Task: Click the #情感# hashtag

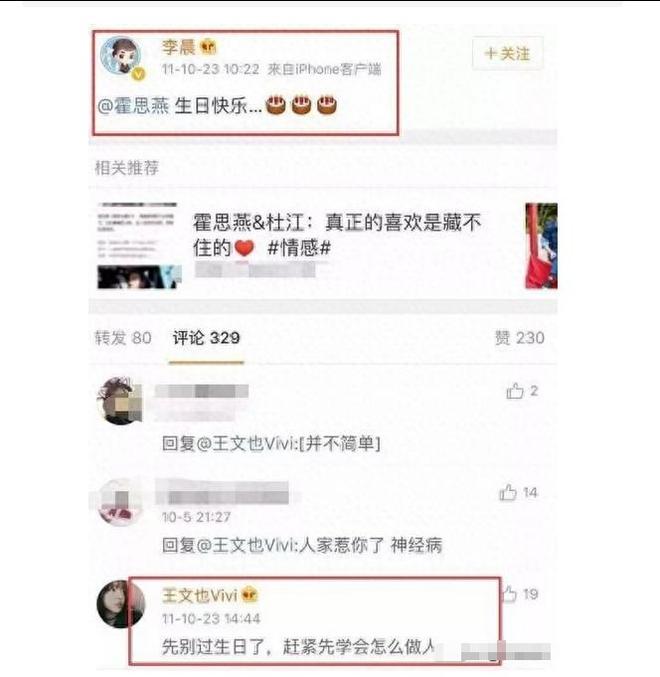Action: click(299, 248)
